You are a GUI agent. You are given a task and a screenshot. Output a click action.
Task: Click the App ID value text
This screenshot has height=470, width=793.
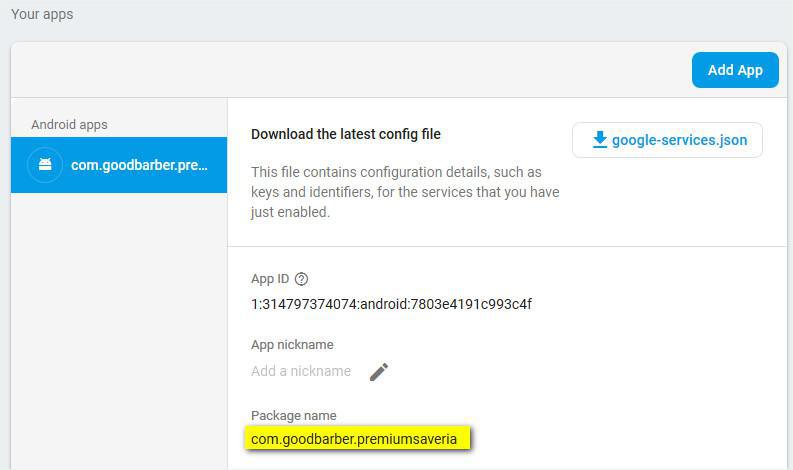391,304
